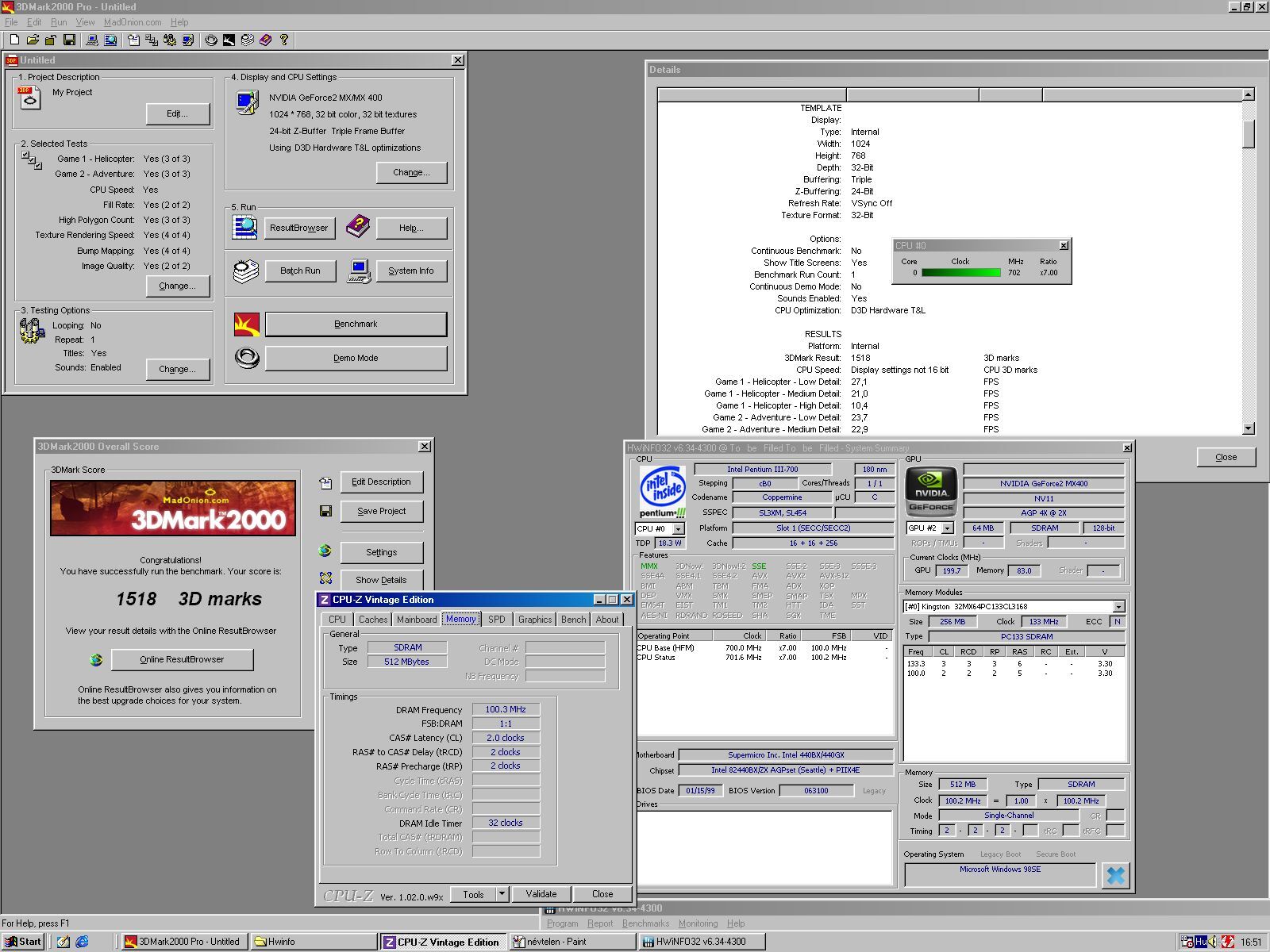This screenshot has width=1270, height=952.
Task: Click the Details window scrollbar up arrow
Action: click(x=1248, y=94)
